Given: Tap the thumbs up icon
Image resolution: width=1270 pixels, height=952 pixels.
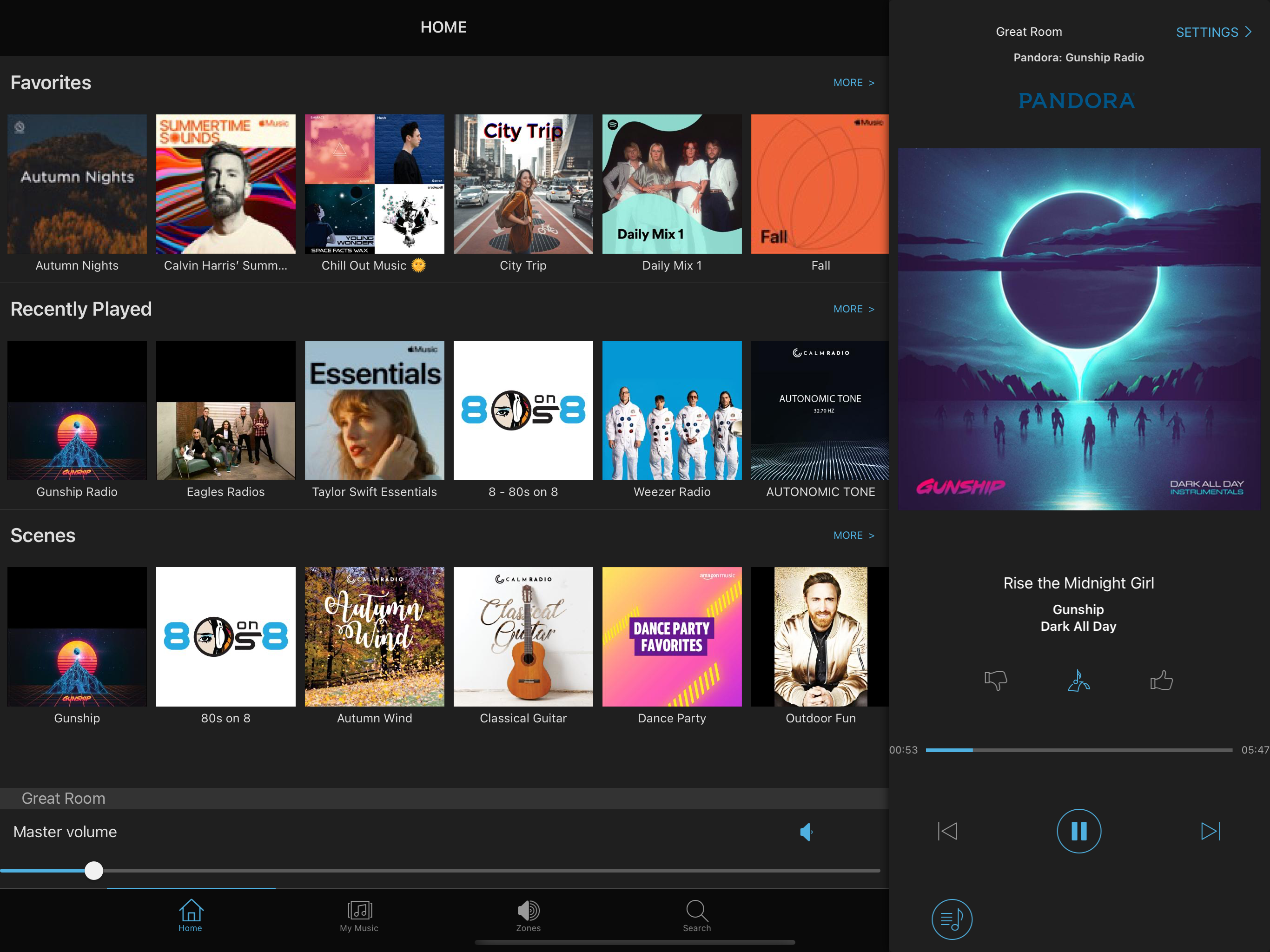Looking at the screenshot, I should tap(1161, 681).
